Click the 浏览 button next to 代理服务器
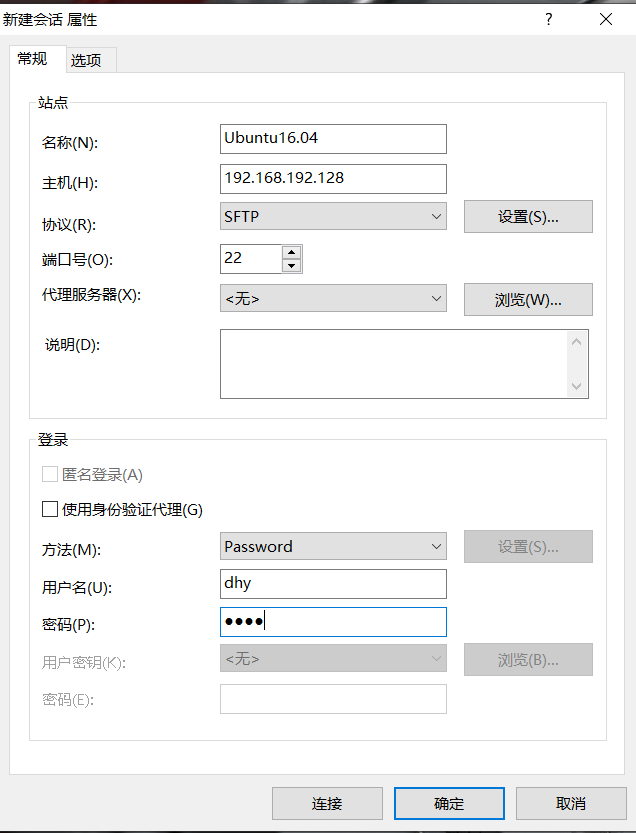Screen dimensions: 636x833 click(x=528, y=299)
